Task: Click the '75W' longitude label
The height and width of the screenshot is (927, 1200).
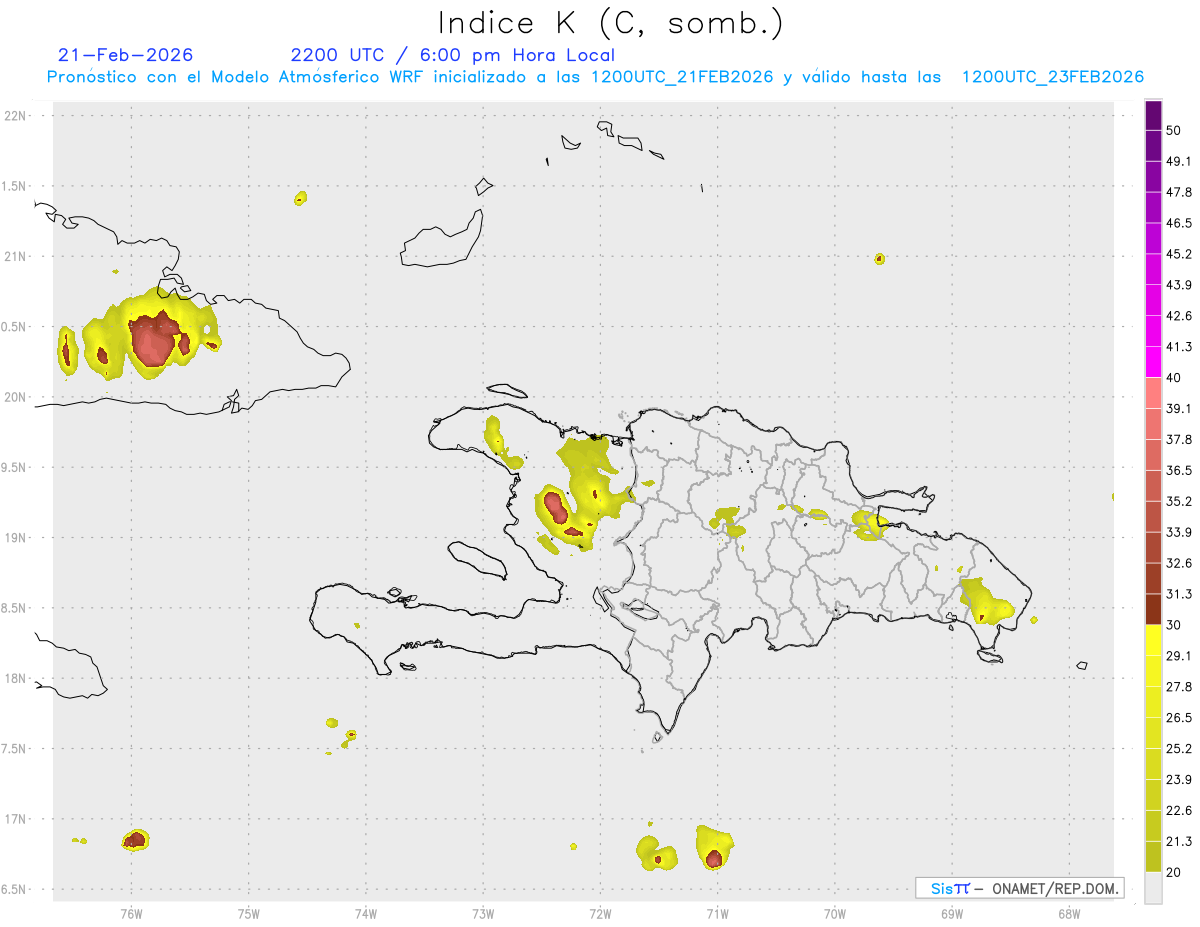Action: point(249,914)
